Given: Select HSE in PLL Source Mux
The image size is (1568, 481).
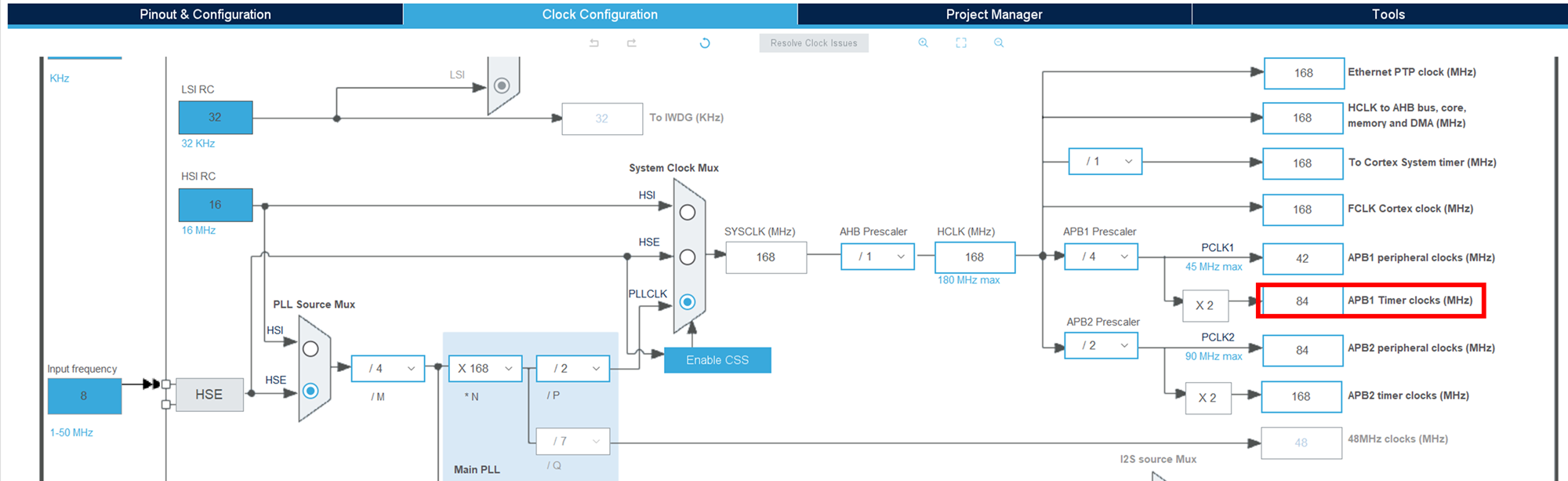Looking at the screenshot, I should coord(310,391).
